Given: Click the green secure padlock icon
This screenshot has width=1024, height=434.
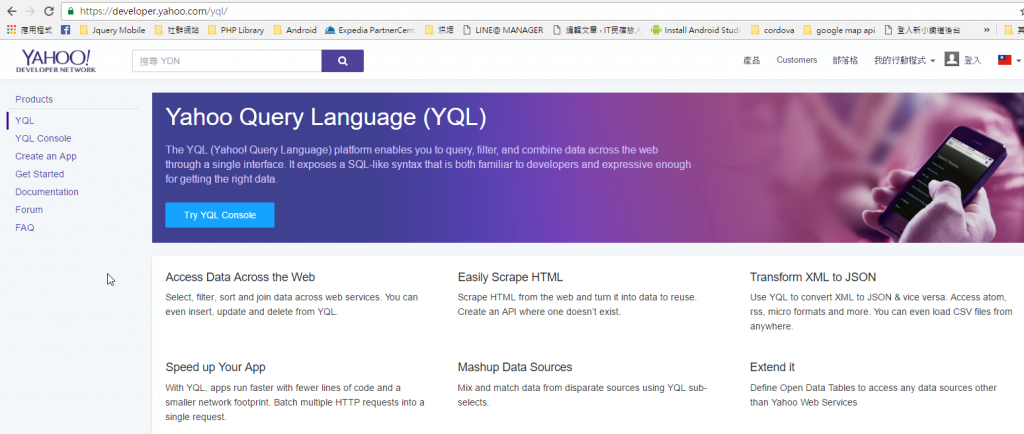Looking at the screenshot, I should coord(71,11).
